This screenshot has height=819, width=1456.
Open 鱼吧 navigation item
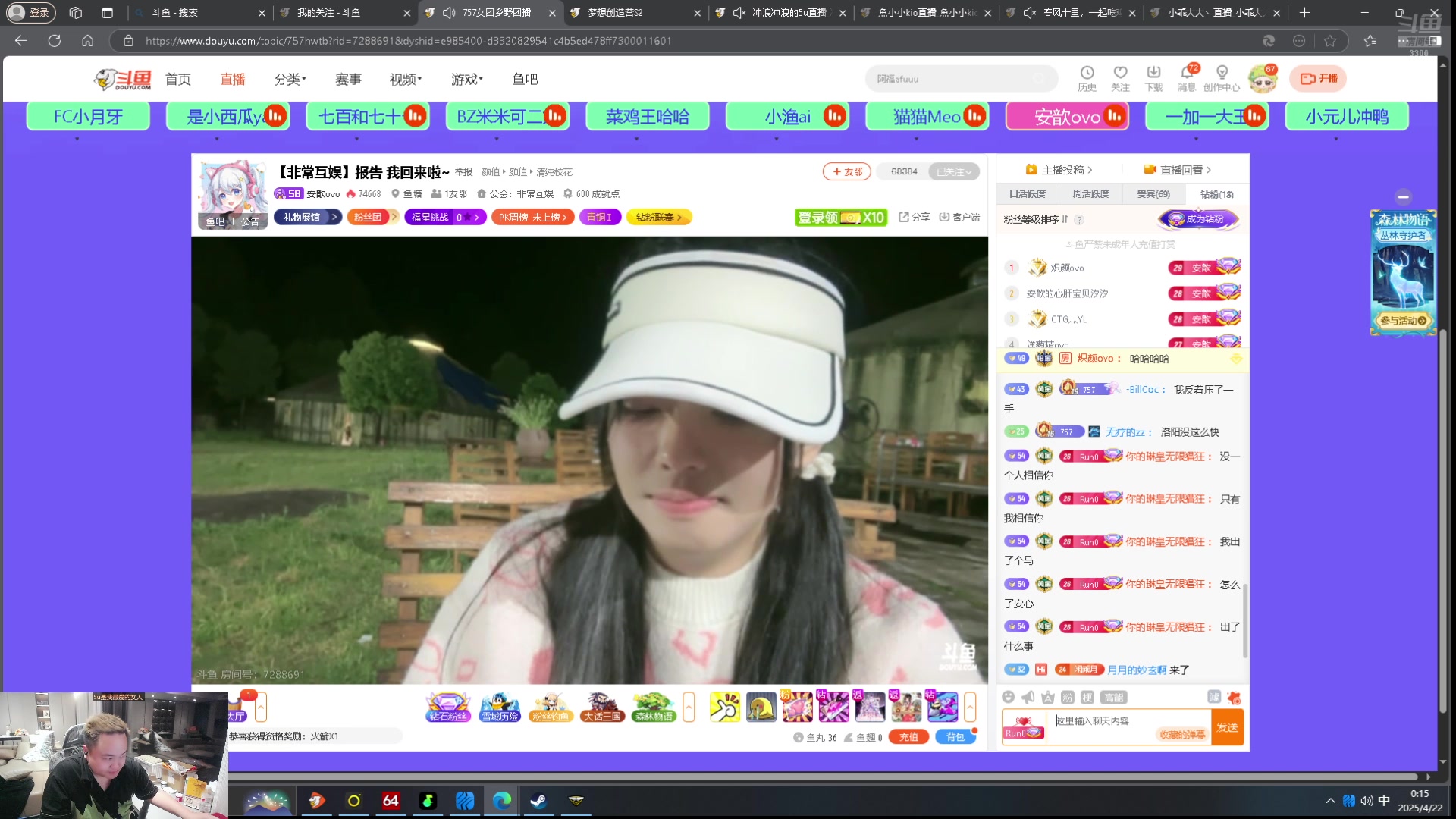(525, 79)
